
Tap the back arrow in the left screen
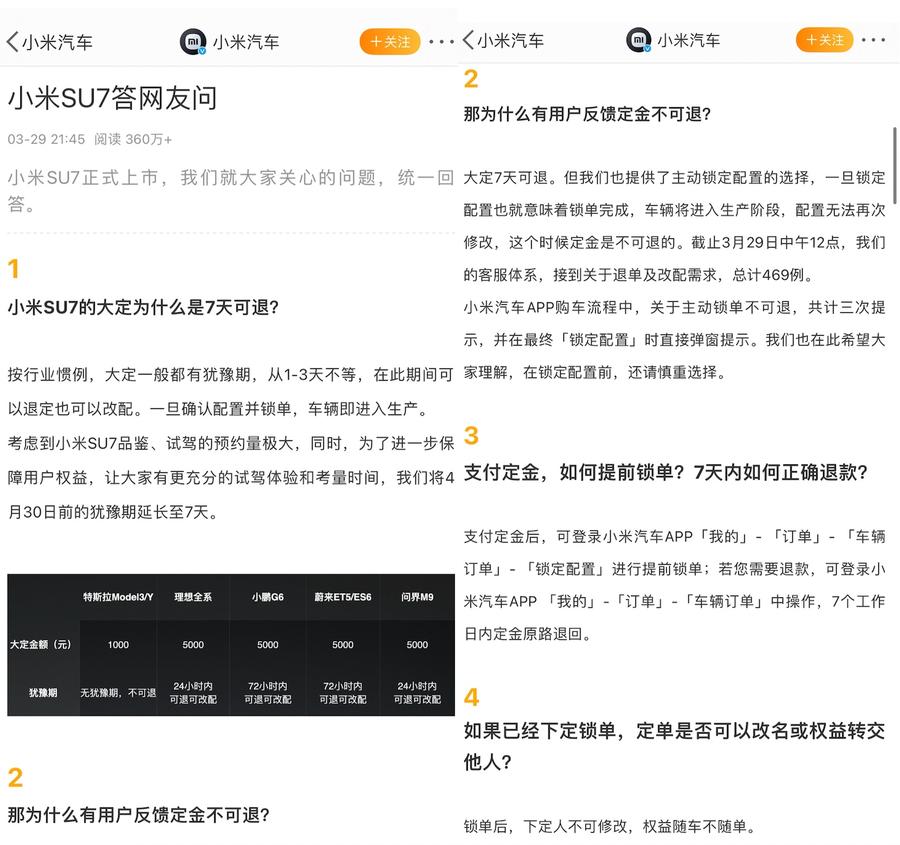13,42
